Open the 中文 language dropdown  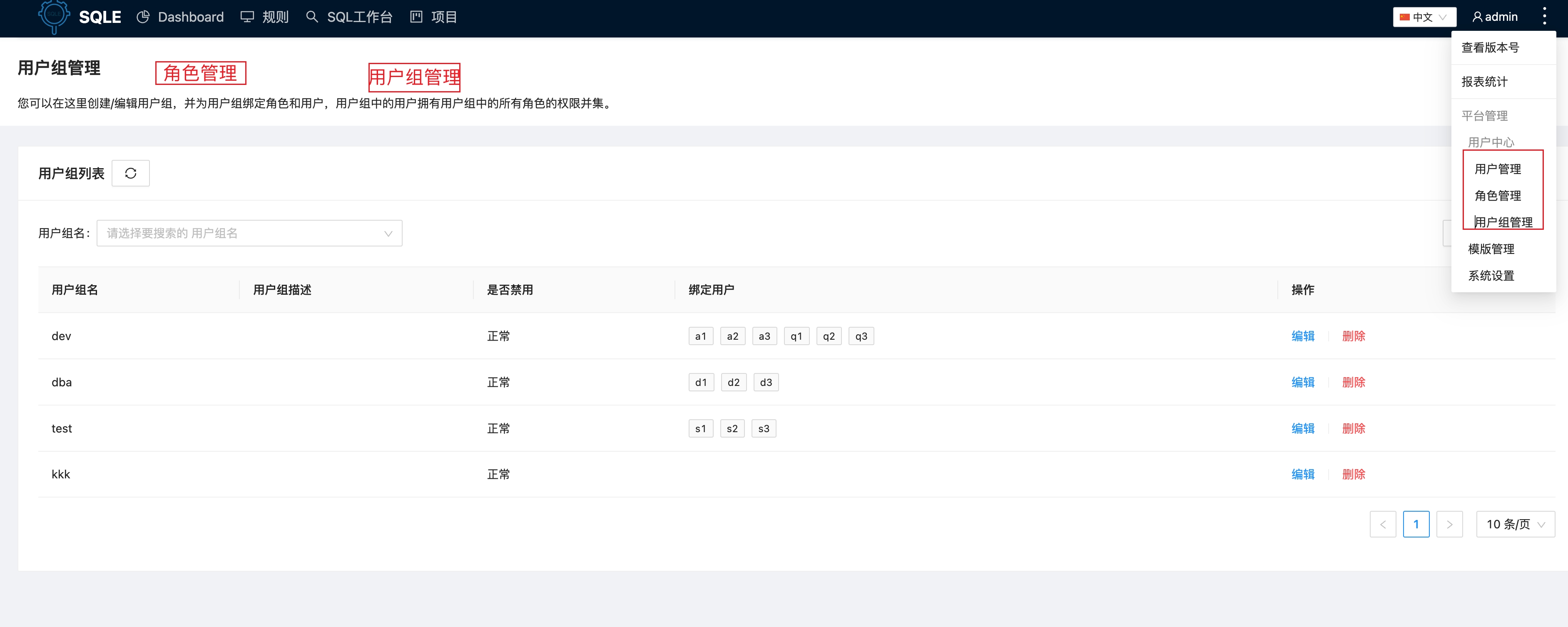pos(1424,17)
